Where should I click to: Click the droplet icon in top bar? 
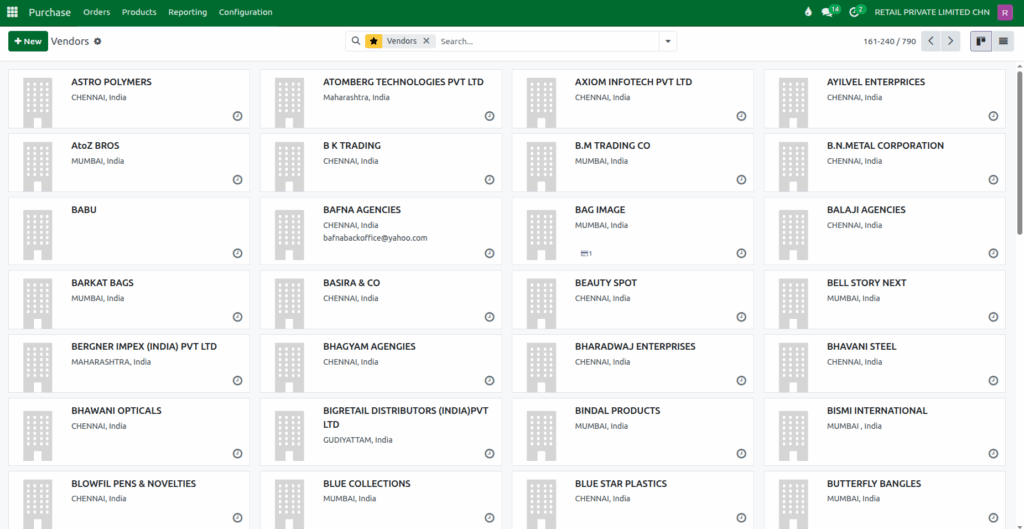pos(808,12)
